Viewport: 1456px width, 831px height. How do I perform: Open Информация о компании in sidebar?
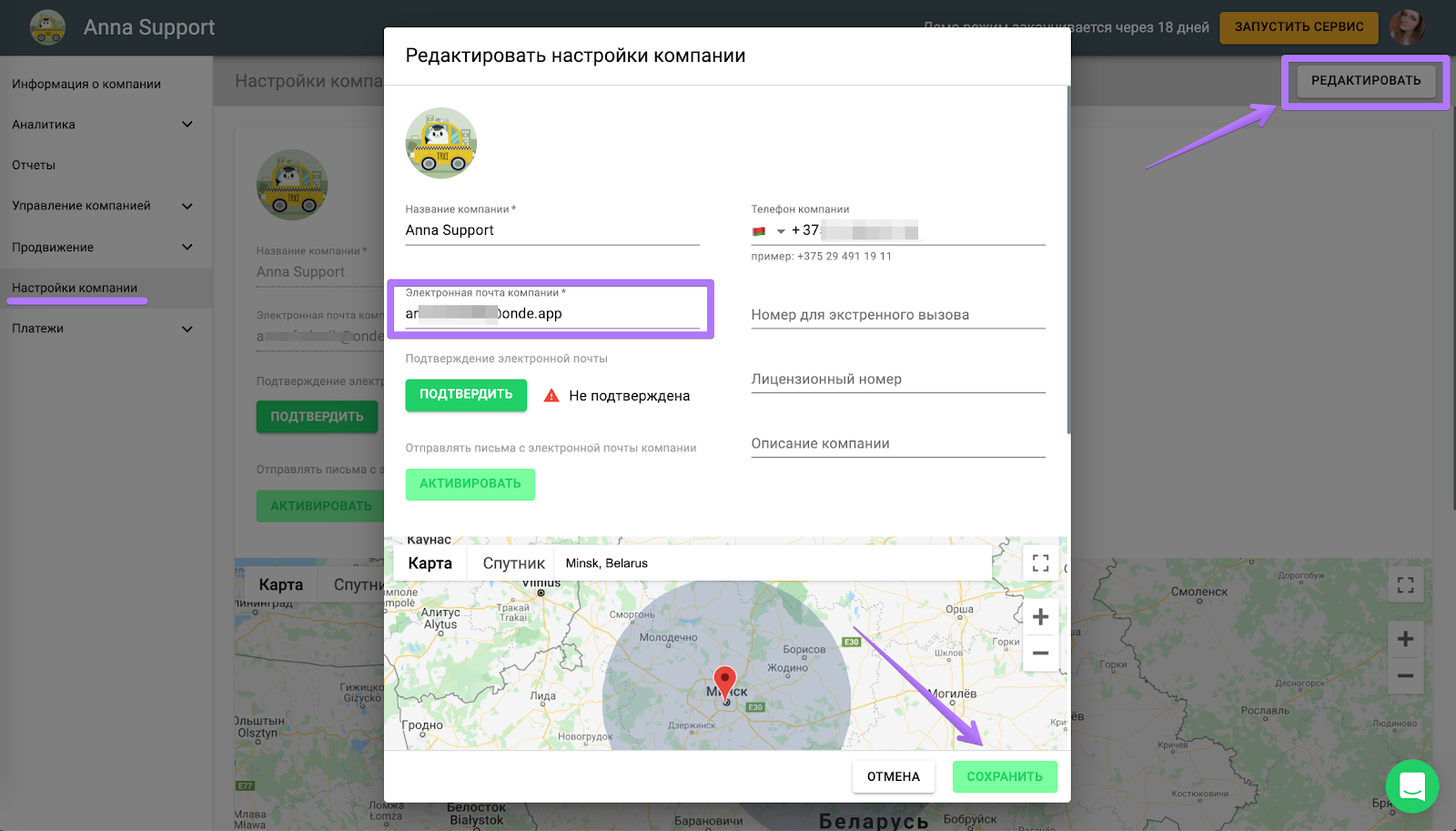(86, 84)
